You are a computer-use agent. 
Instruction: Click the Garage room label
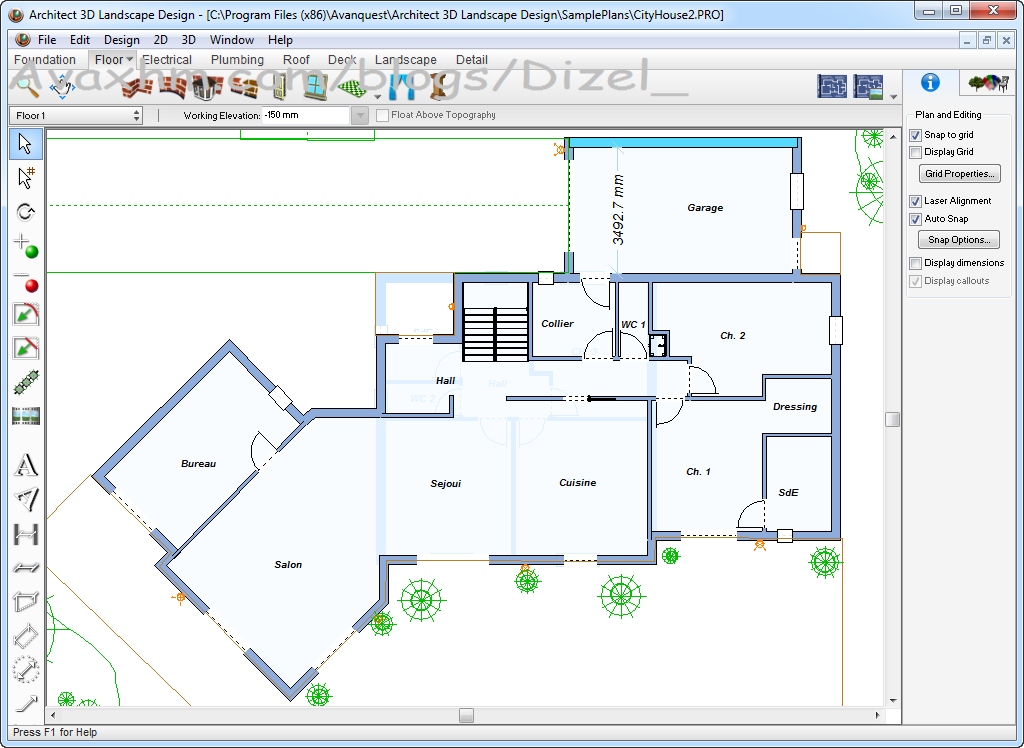pyautogui.click(x=705, y=208)
